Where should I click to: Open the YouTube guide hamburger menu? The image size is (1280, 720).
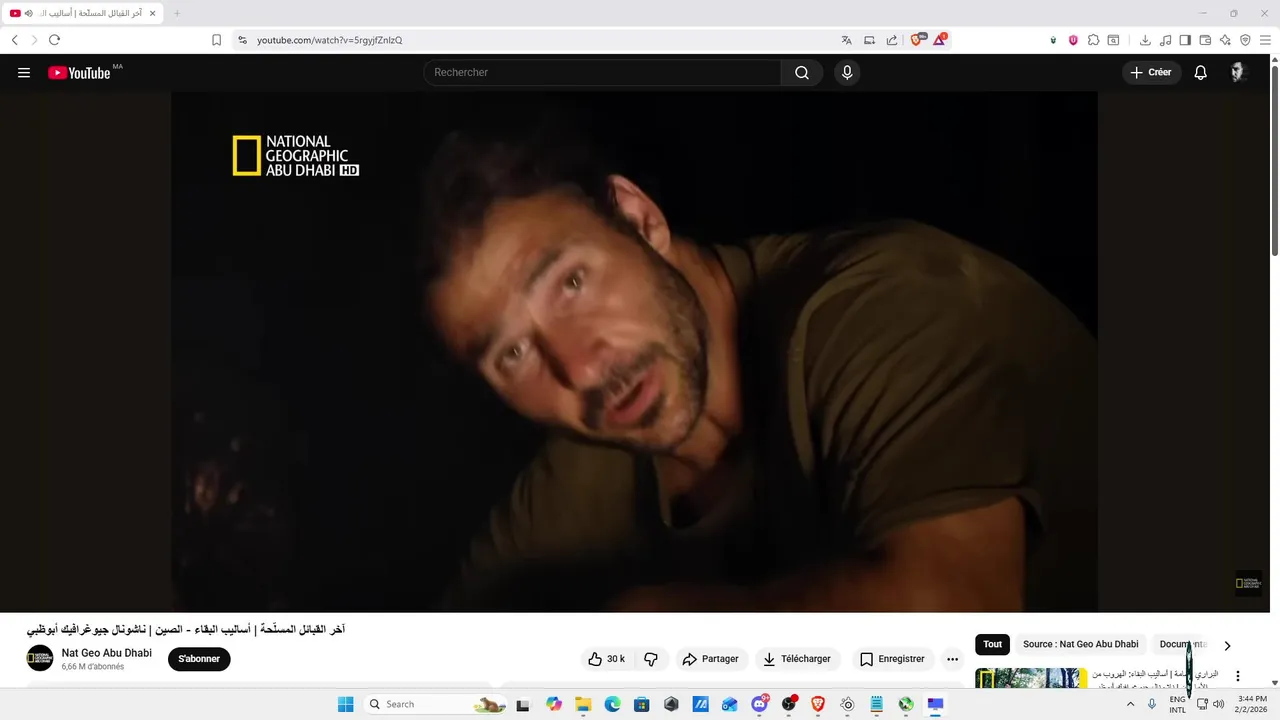tap(24, 73)
